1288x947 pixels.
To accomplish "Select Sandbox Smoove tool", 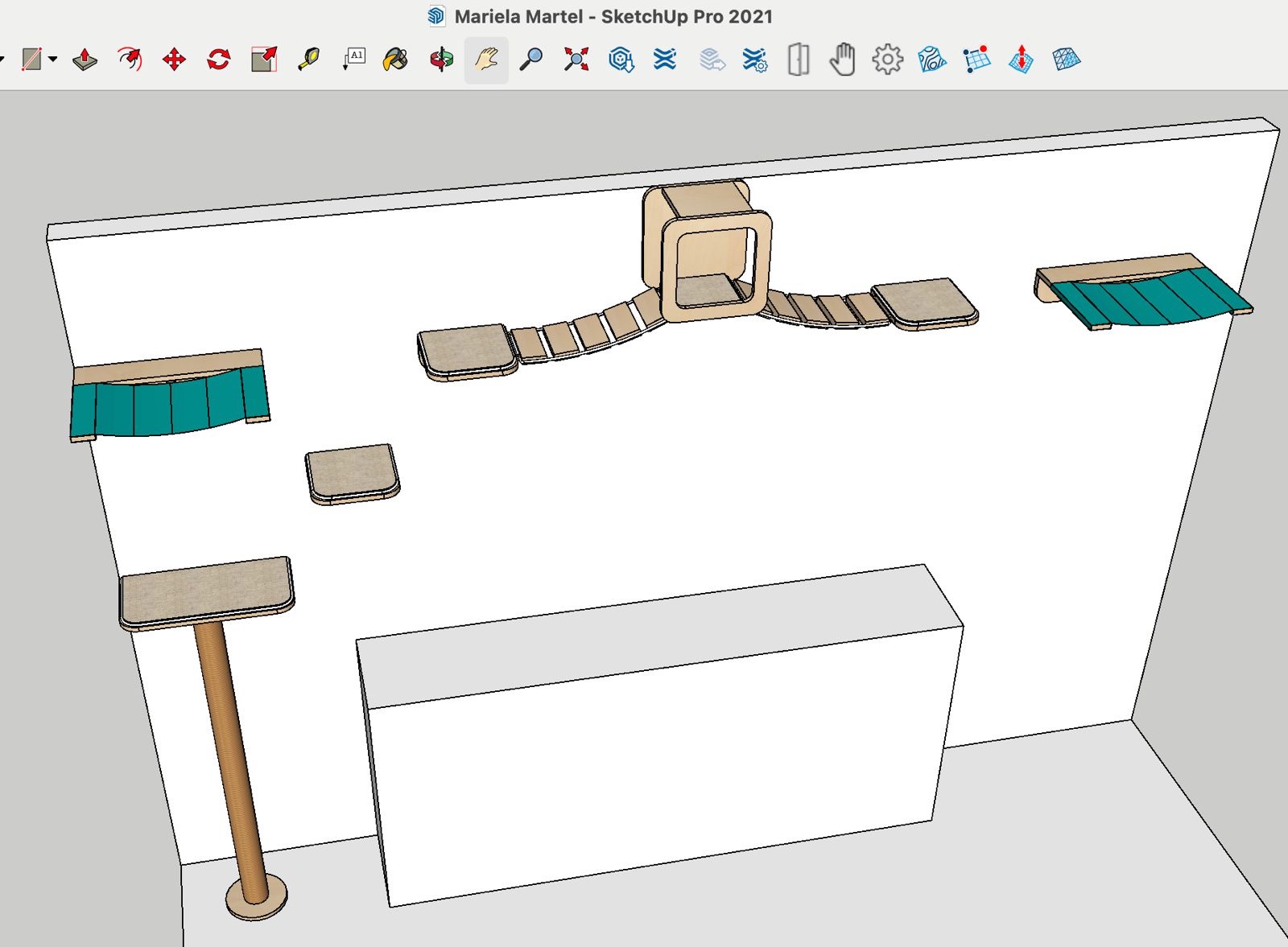I will coord(1021,60).
